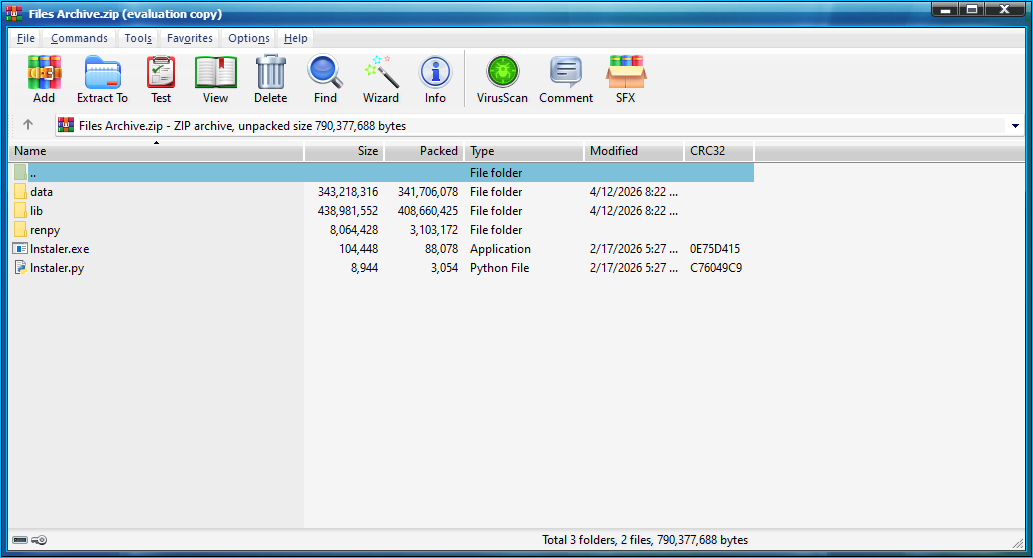This screenshot has height=558, width=1033.
Task: Sort by Type column header
Action: [524, 151]
